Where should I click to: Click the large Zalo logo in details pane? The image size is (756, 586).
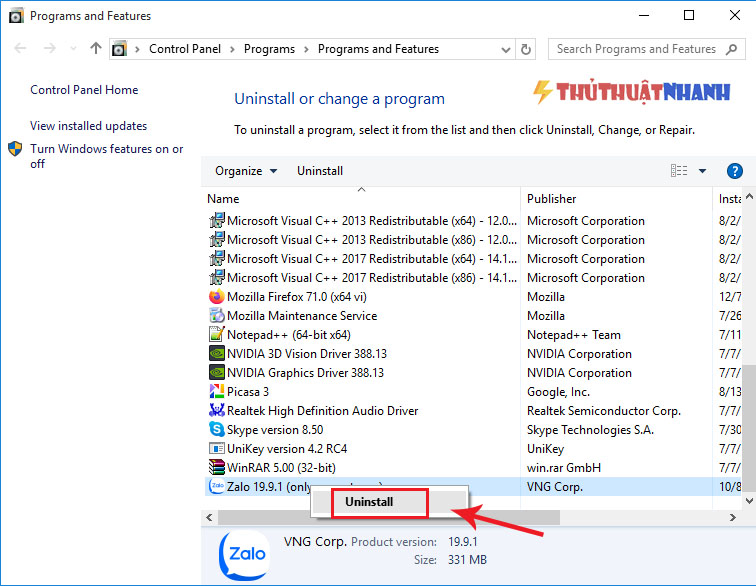(x=244, y=555)
